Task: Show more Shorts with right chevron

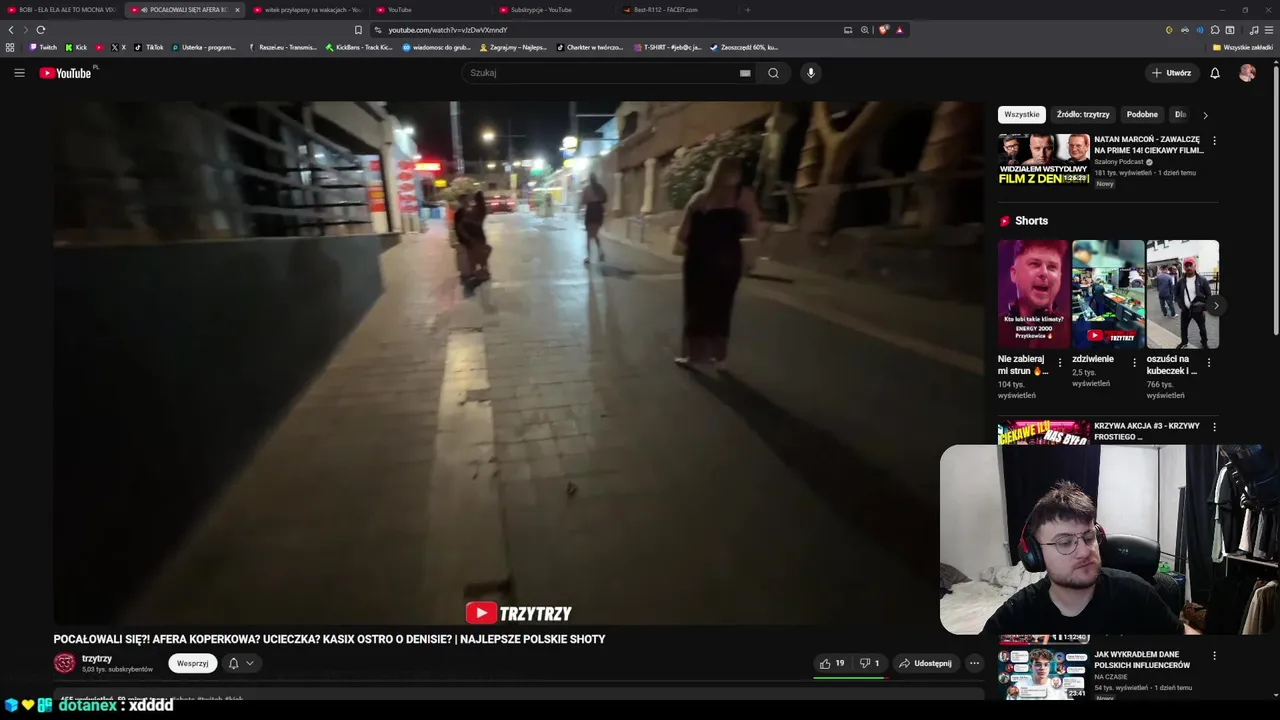Action: (x=1215, y=306)
